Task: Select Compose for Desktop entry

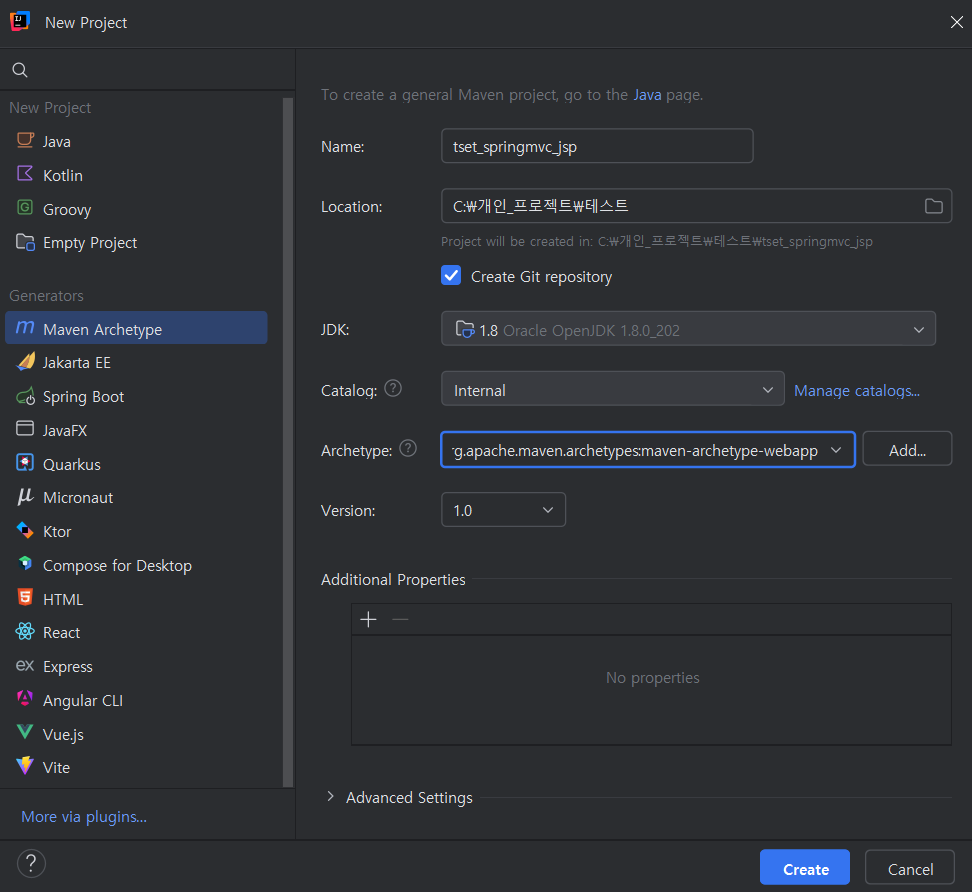Action: pyautogui.click(x=136, y=565)
